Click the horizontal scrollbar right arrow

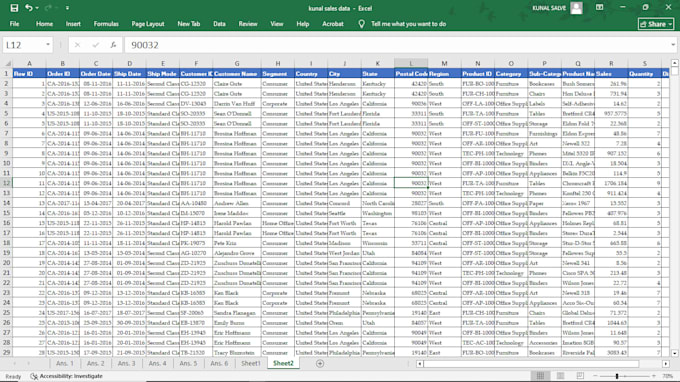(666, 364)
